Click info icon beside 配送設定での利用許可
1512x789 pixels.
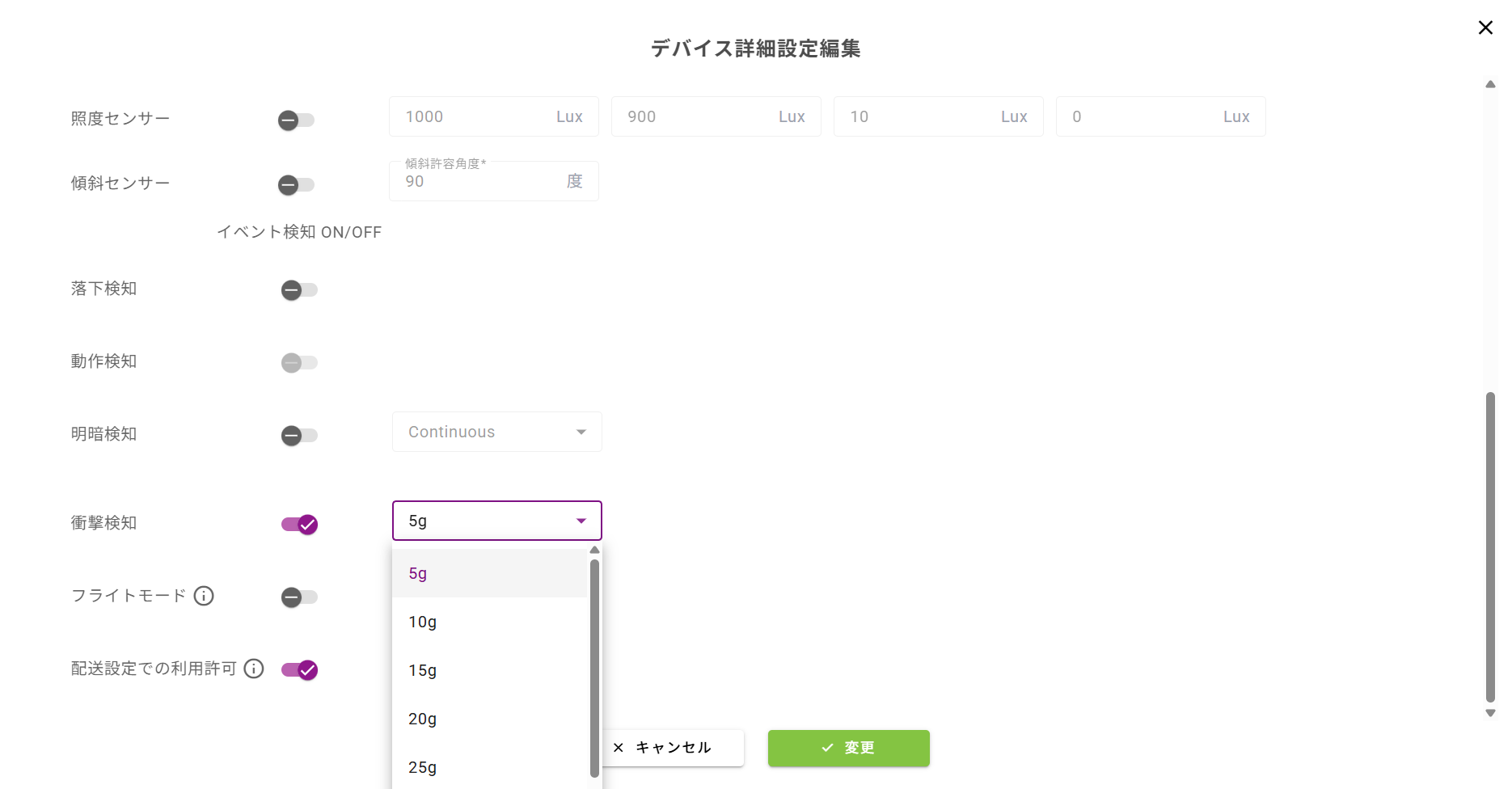254,669
